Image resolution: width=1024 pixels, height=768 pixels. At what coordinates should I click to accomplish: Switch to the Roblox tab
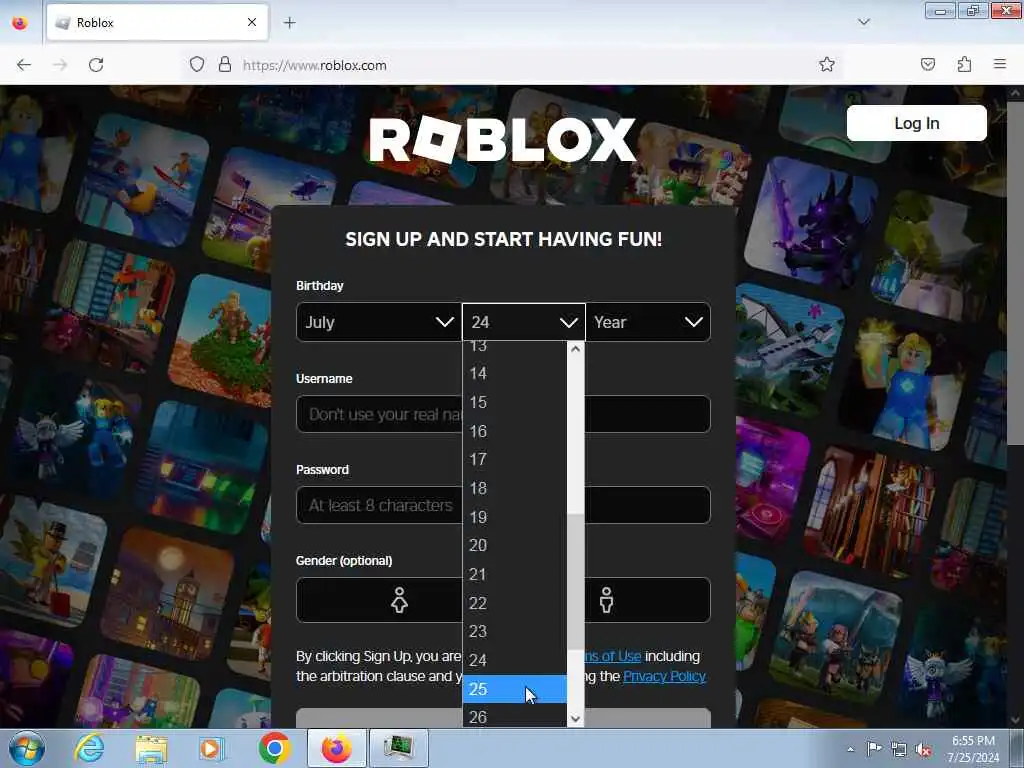tap(157, 23)
